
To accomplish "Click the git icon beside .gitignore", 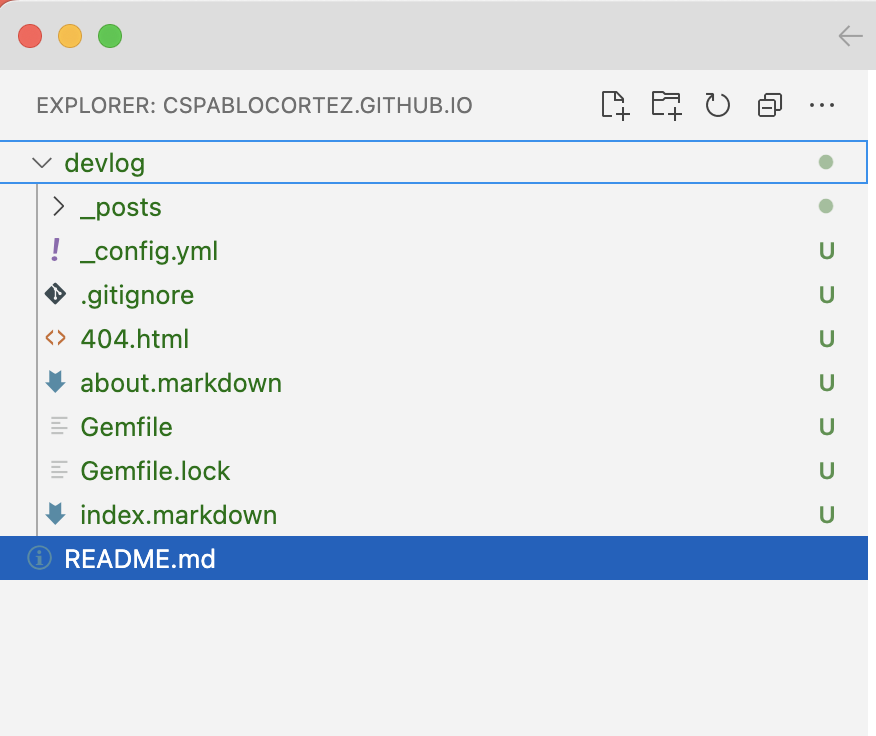I will [55, 294].
